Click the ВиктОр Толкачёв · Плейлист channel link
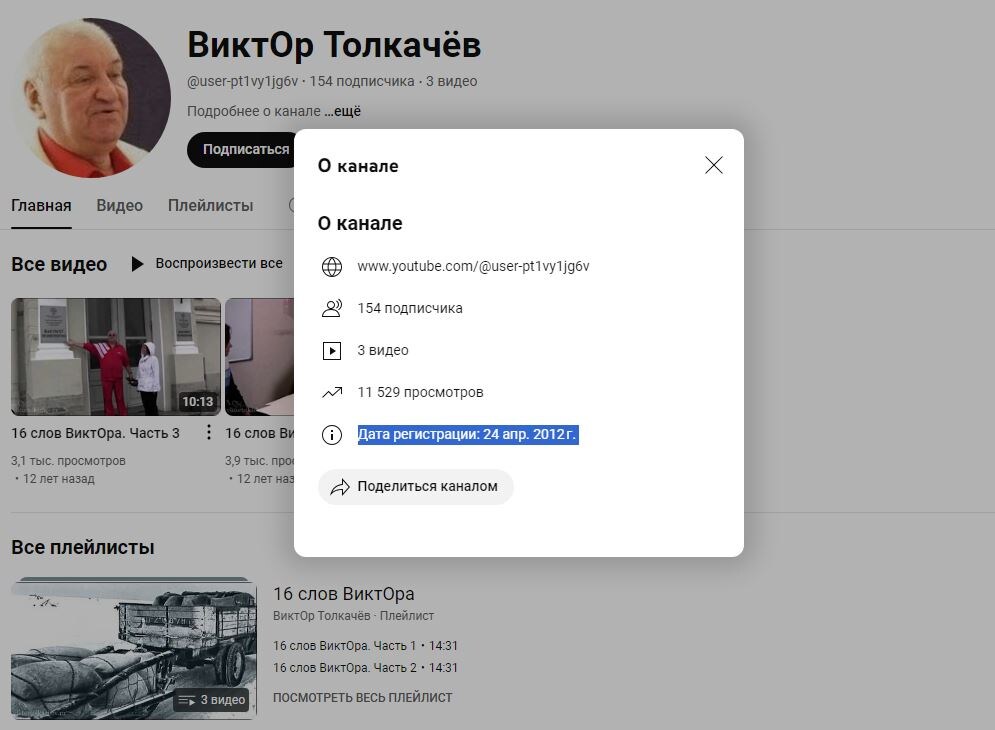995x730 pixels. pos(353,616)
